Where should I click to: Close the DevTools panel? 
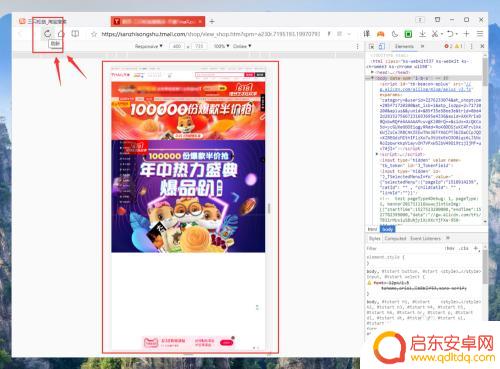point(482,46)
